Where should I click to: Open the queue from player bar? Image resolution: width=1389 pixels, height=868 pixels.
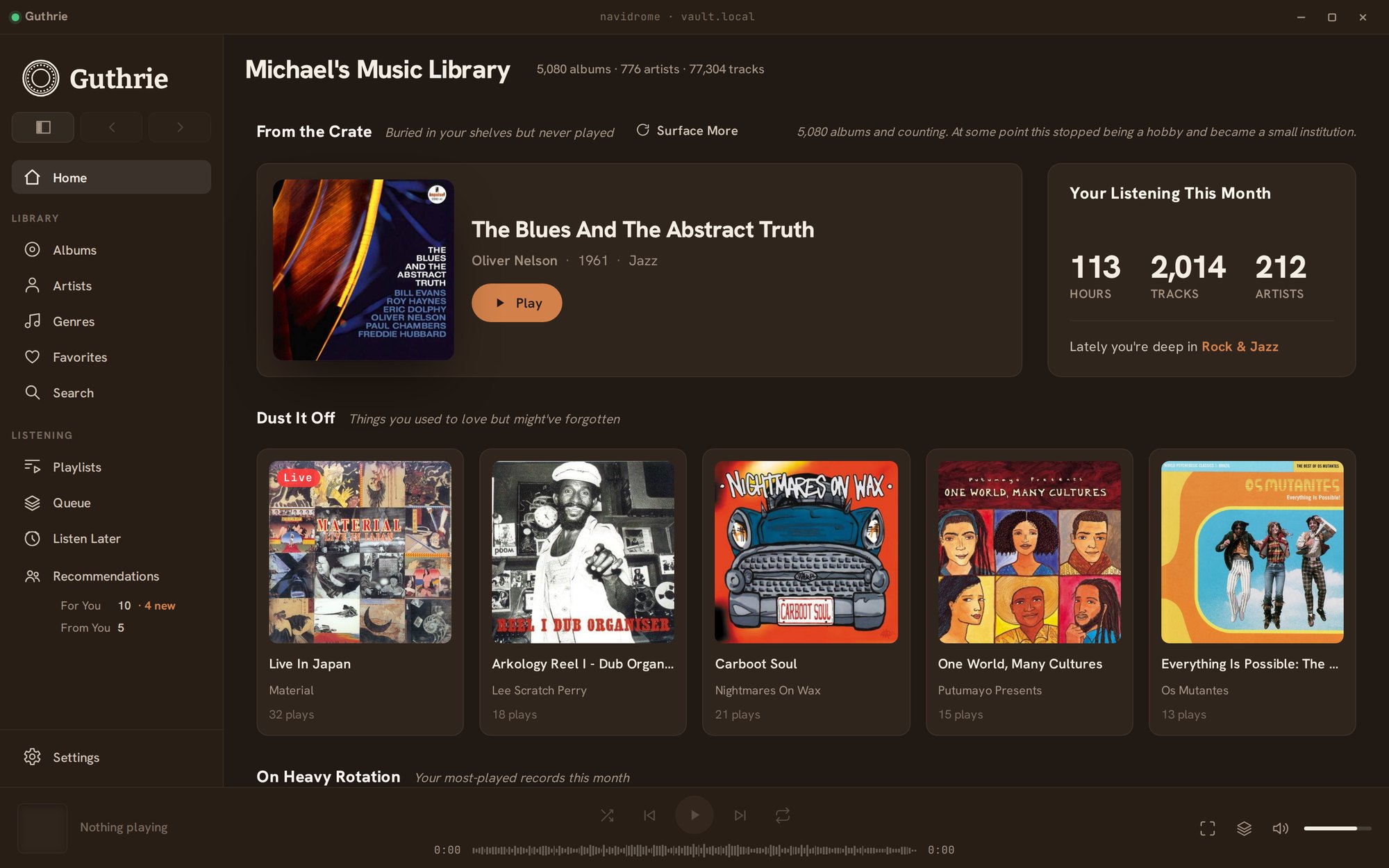(x=1244, y=828)
